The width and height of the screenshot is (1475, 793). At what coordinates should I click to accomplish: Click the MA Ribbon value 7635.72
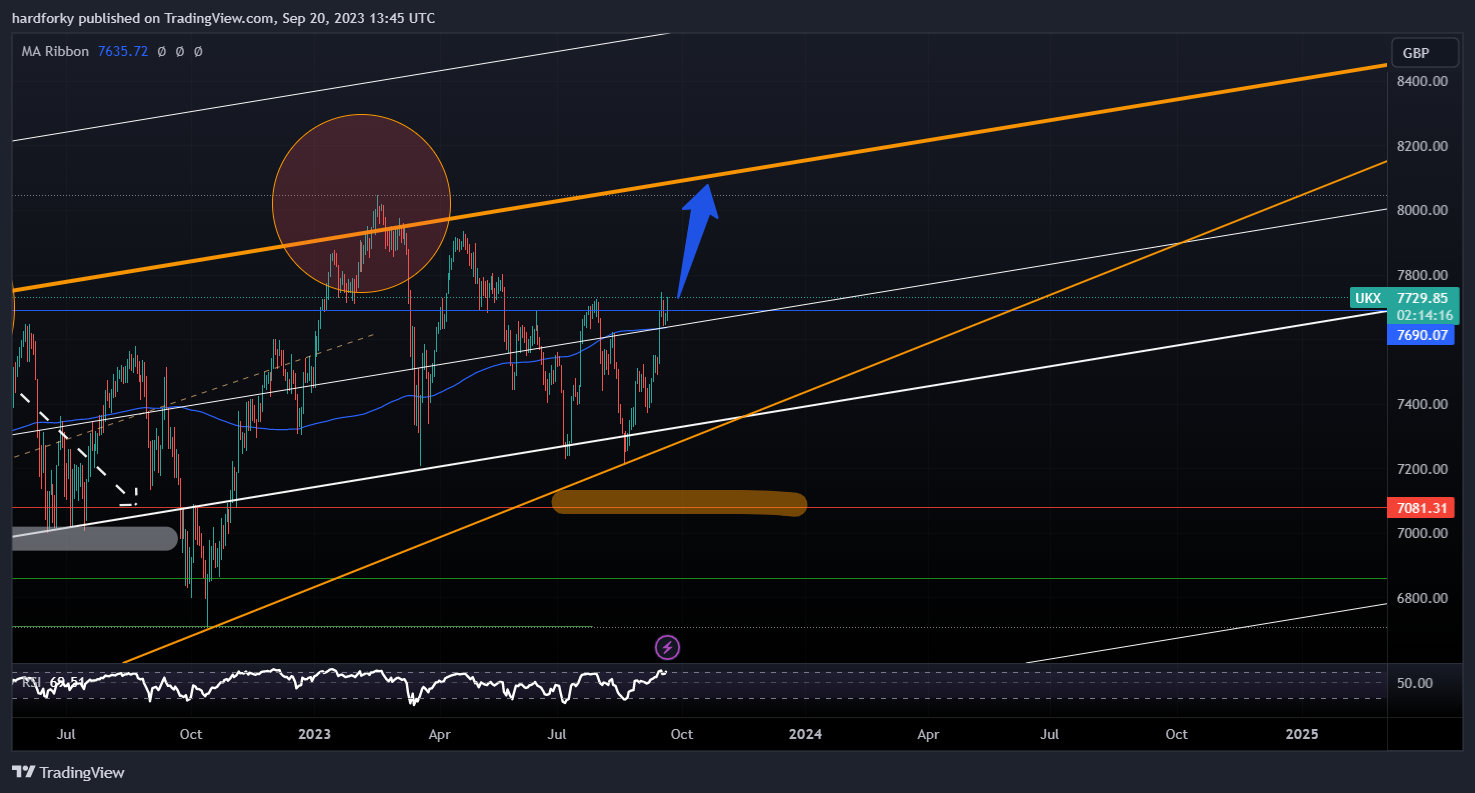122,51
